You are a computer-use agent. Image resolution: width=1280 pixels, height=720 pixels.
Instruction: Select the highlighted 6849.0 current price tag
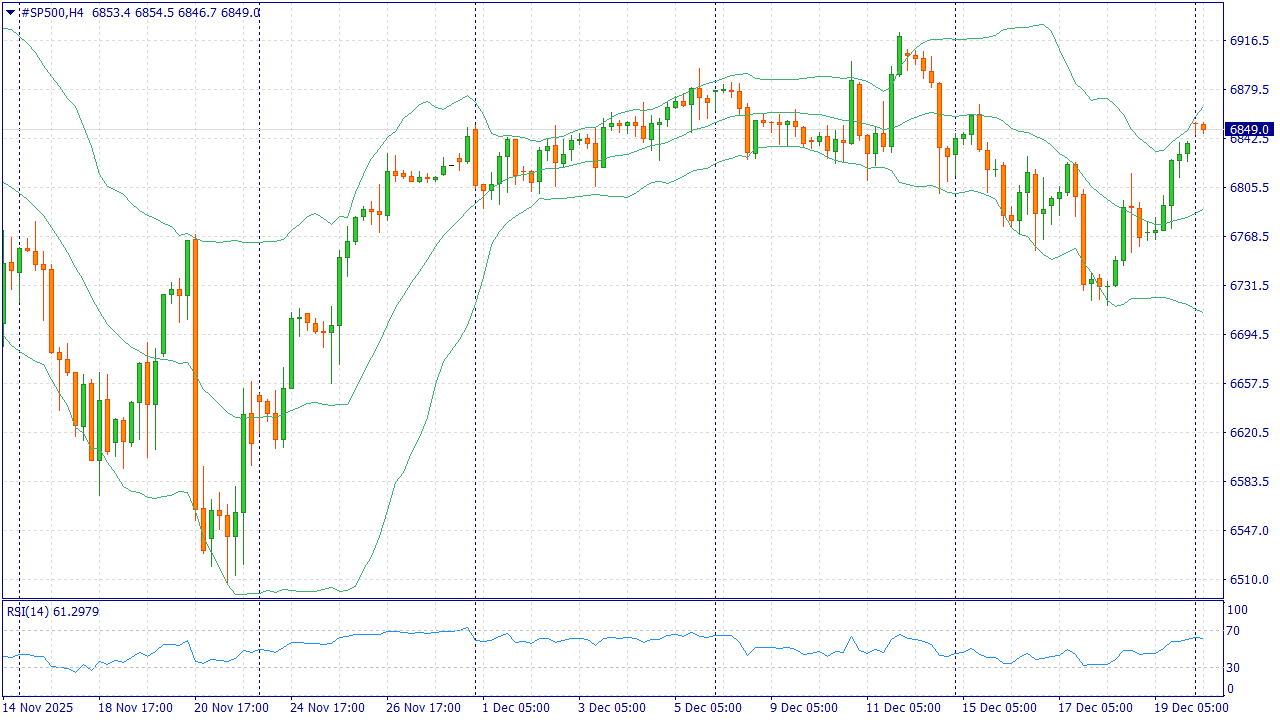click(x=1249, y=130)
